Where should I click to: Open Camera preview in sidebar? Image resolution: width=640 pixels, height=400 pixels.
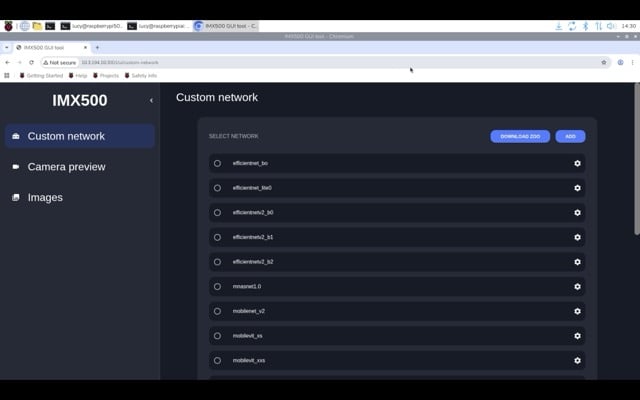pos(66,167)
